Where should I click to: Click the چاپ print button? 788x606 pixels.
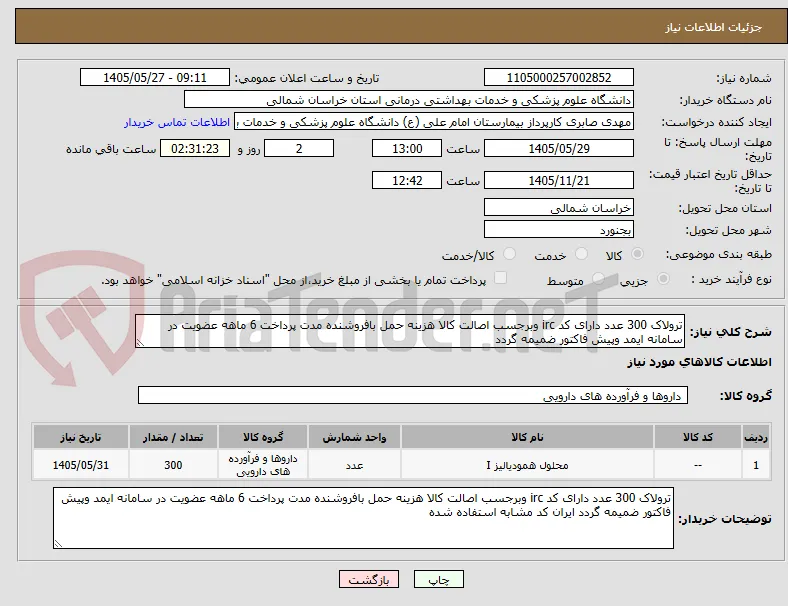click(439, 579)
